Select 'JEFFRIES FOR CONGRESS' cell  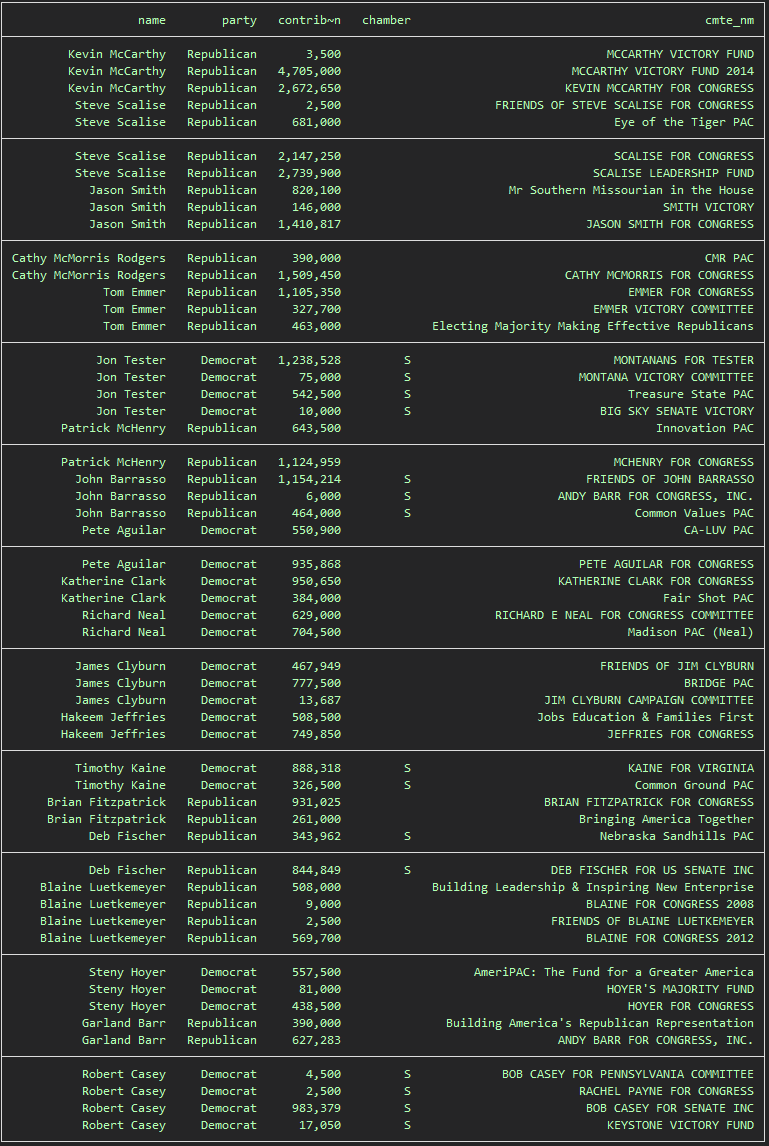pyautogui.click(x=681, y=734)
